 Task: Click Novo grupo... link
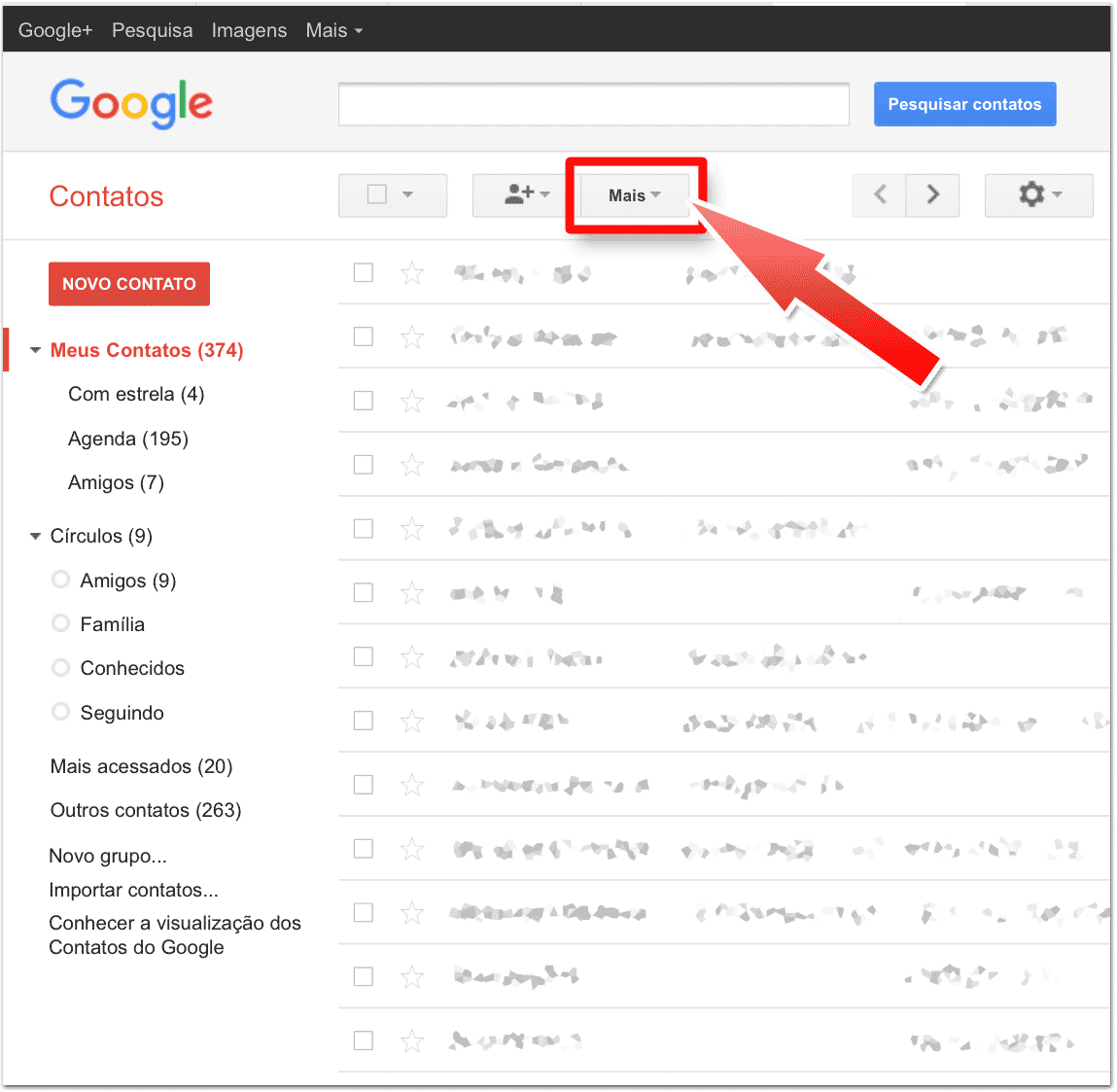108,856
